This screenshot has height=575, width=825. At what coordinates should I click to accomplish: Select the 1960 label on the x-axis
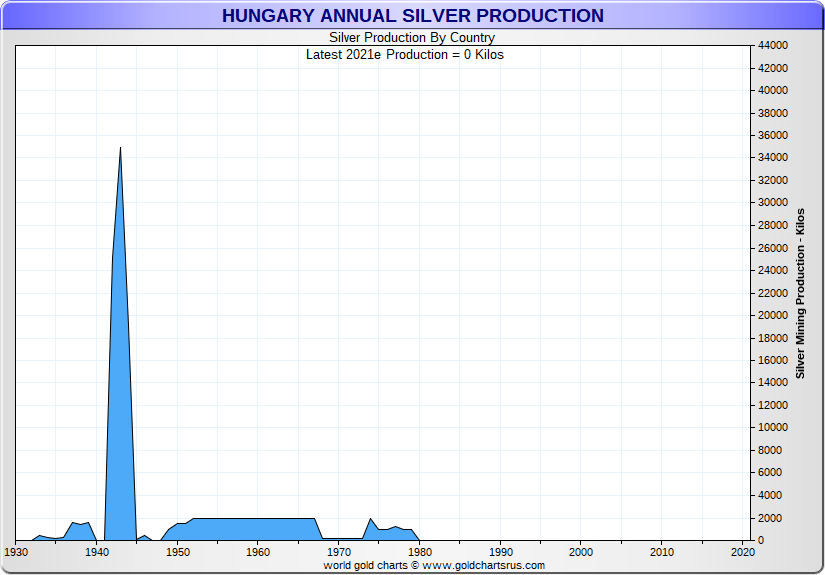[258, 552]
